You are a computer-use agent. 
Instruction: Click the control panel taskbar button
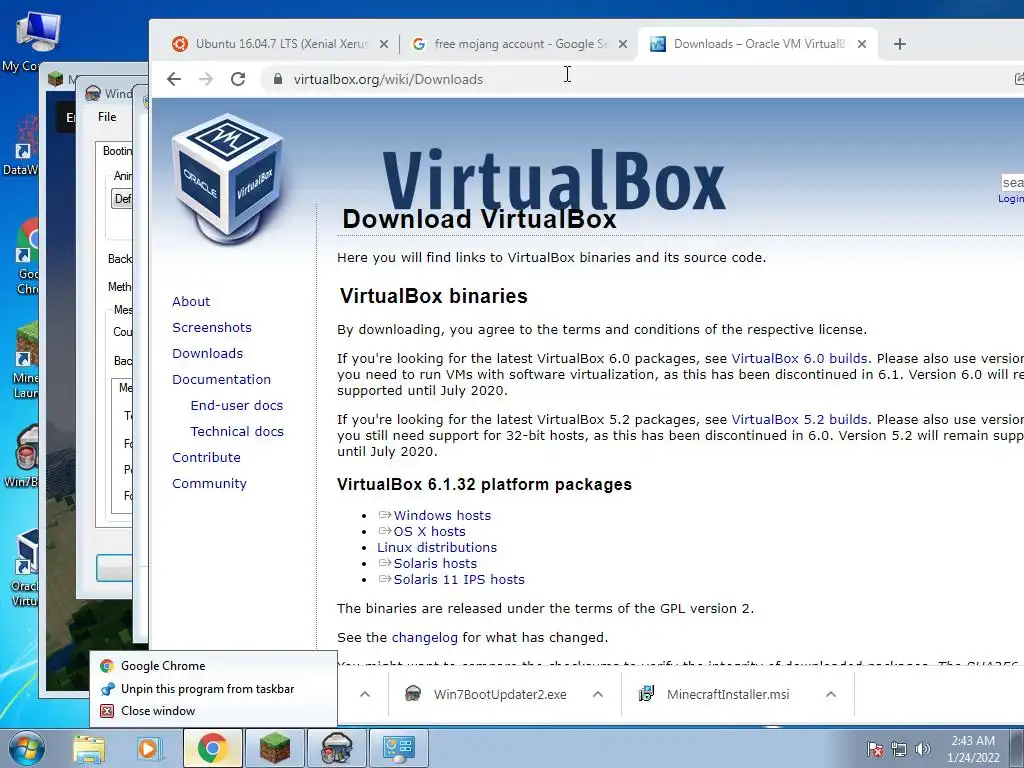point(399,748)
